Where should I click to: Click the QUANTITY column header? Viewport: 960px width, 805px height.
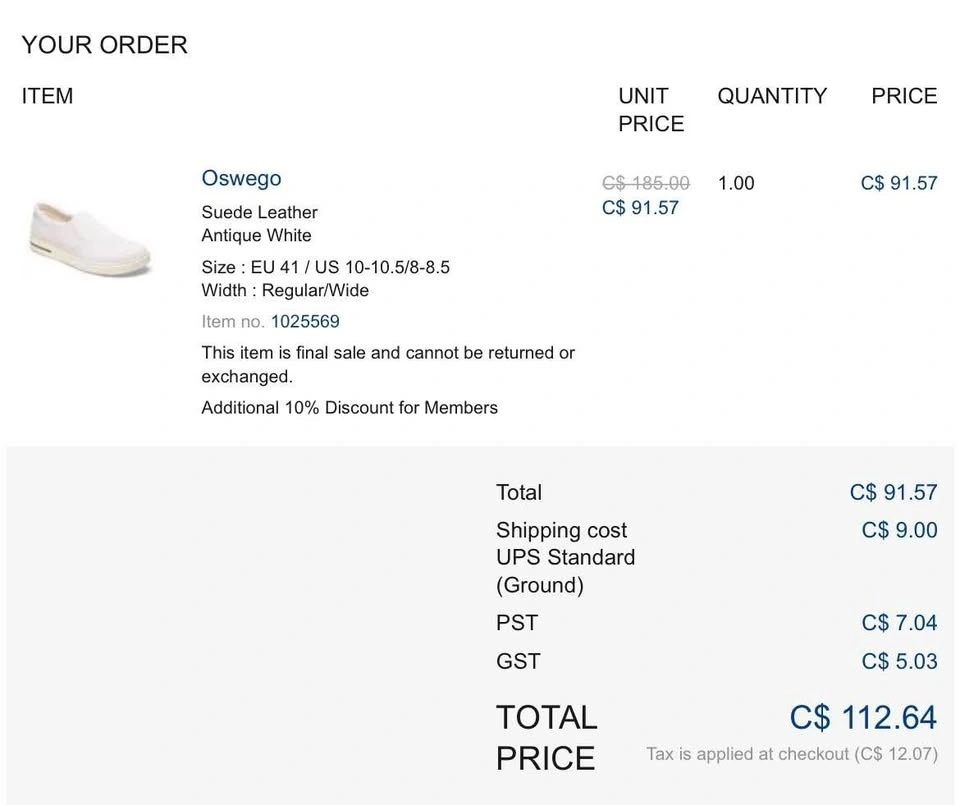click(x=772, y=96)
